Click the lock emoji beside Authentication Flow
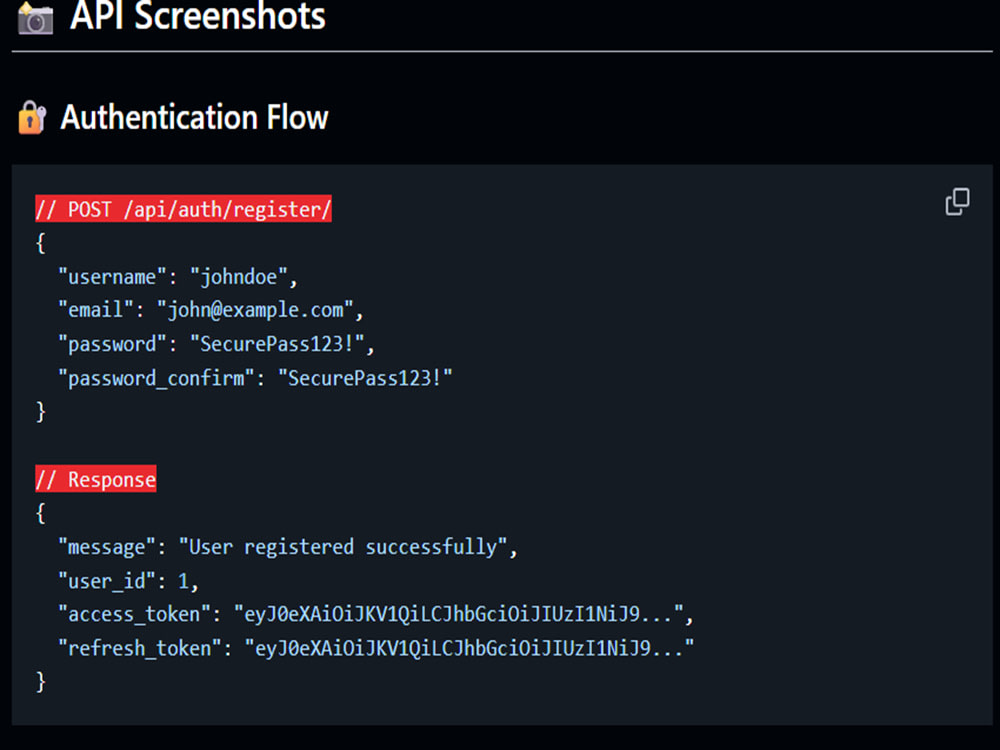Image resolution: width=1000 pixels, height=750 pixels. [x=32, y=117]
